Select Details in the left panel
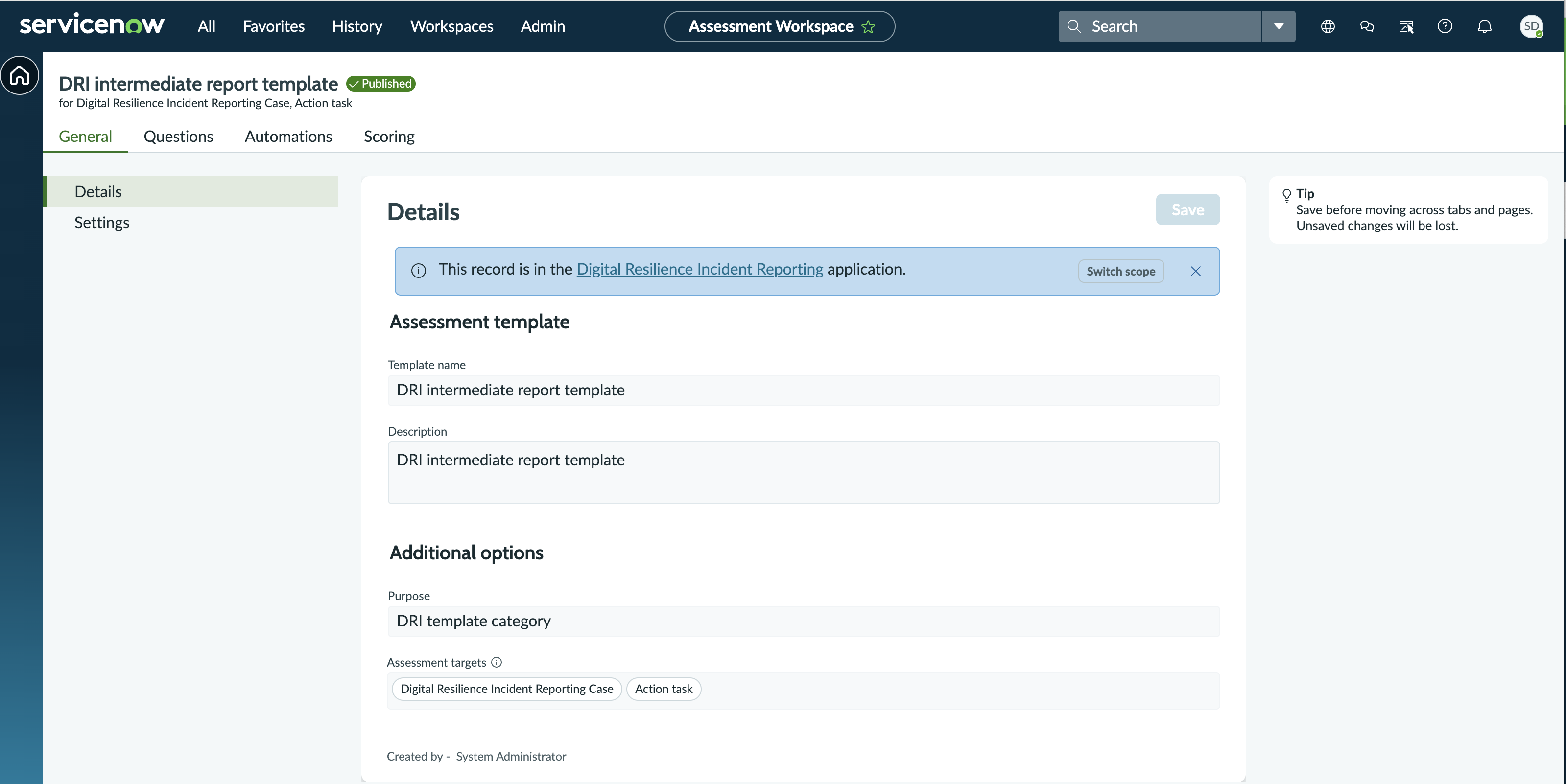This screenshot has width=1566, height=784. click(x=191, y=191)
